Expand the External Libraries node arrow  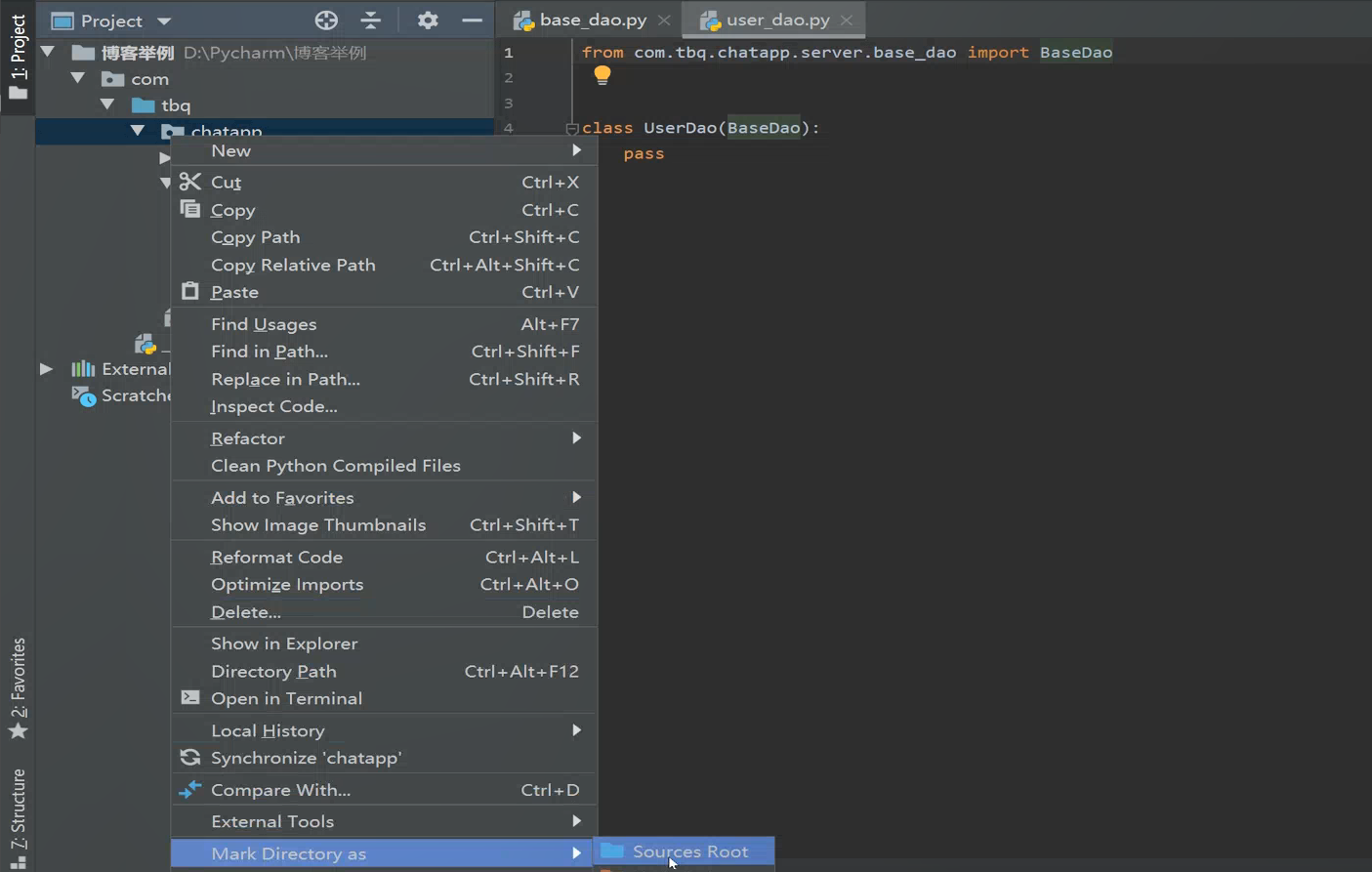pos(46,368)
